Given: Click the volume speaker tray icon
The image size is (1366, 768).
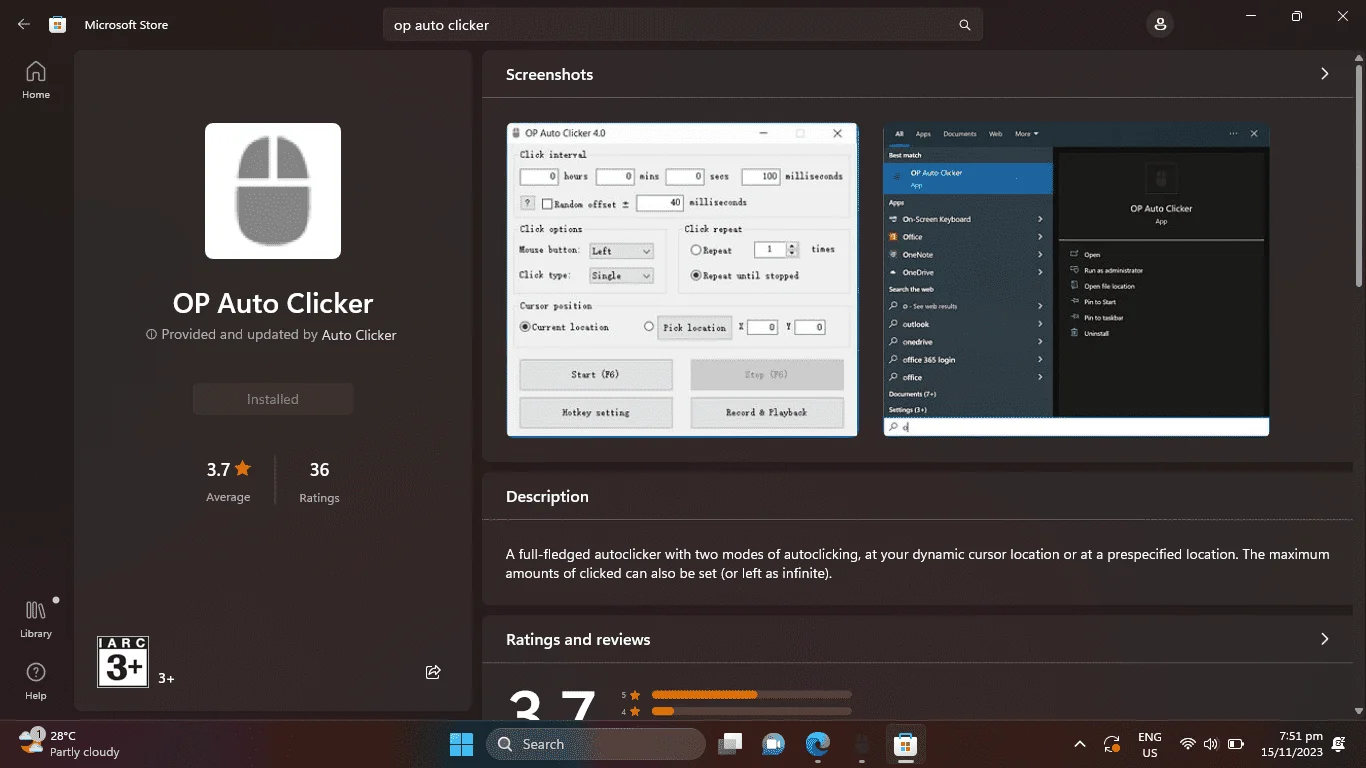Looking at the screenshot, I should tap(1211, 744).
